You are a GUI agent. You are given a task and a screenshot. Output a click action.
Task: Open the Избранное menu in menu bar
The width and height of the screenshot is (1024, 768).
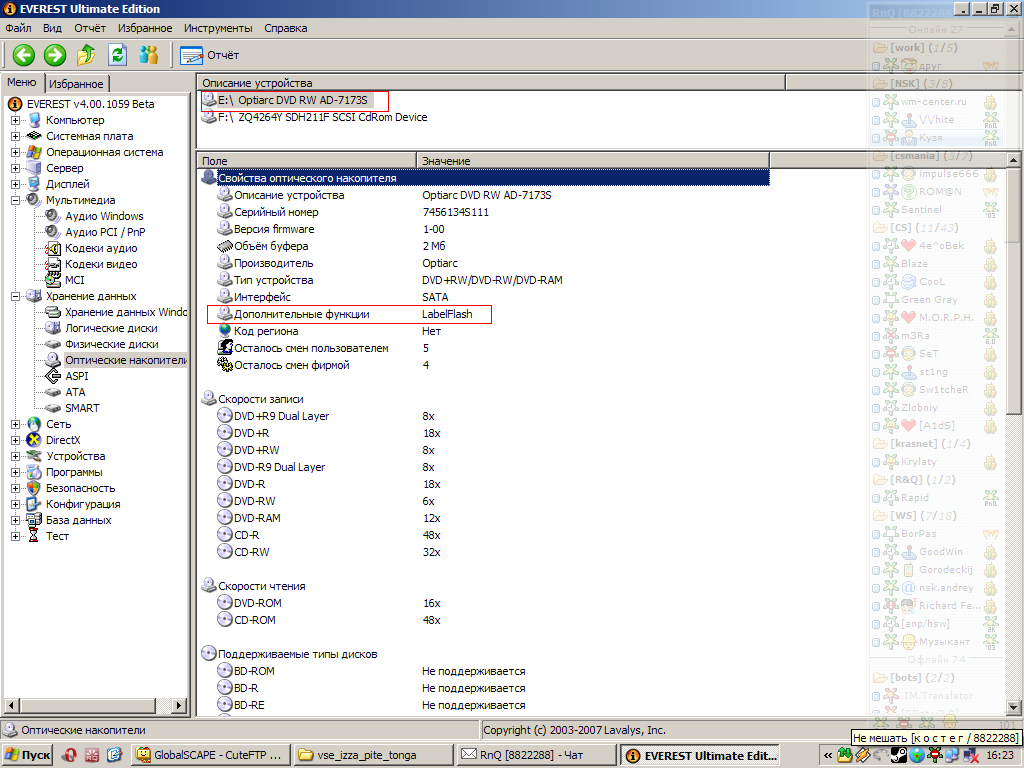[145, 28]
